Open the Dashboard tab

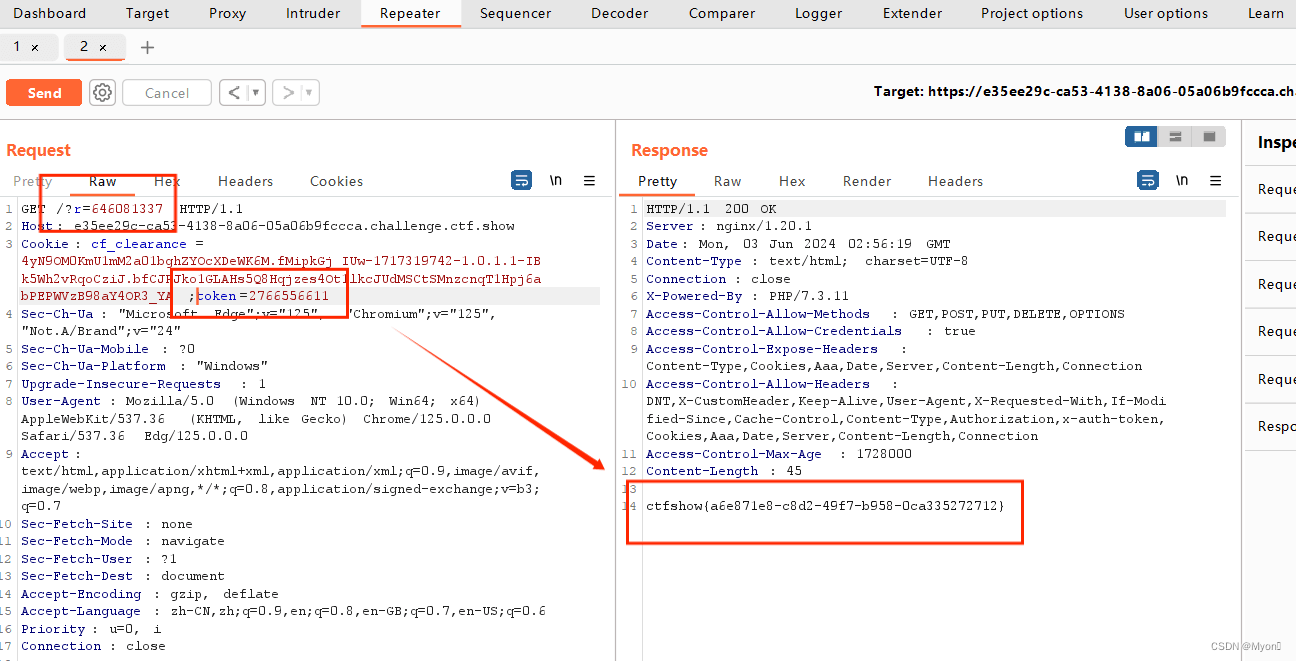click(x=49, y=13)
